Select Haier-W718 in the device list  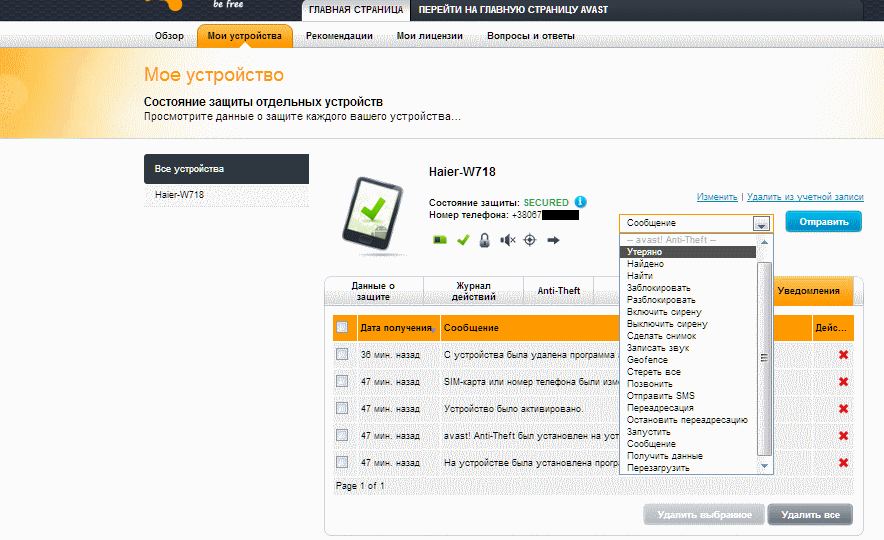coord(226,195)
